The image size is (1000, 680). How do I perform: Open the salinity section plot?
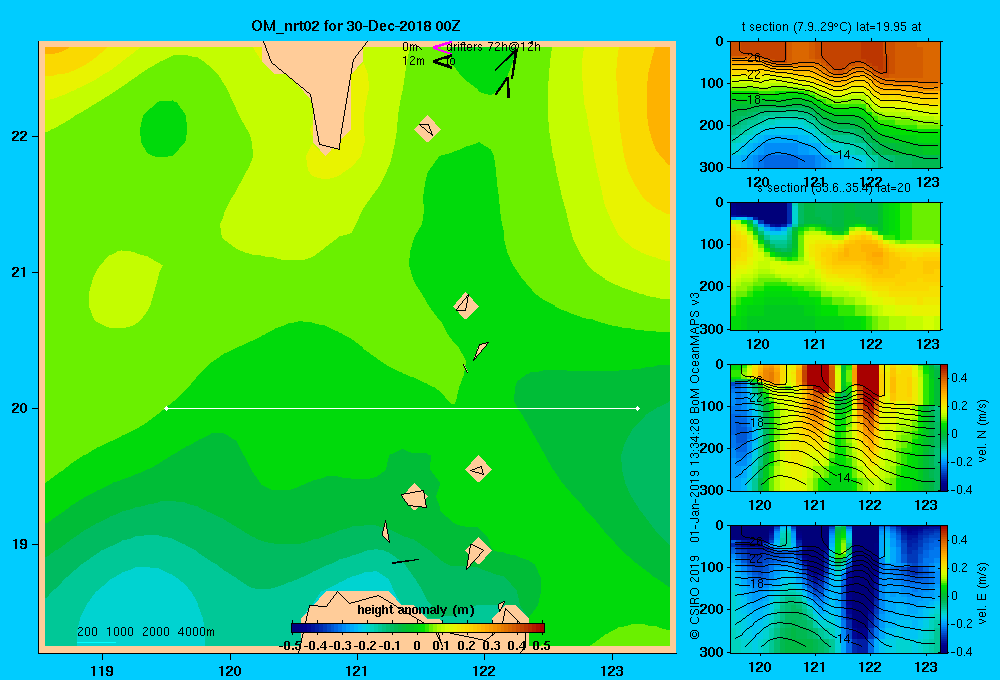(835, 266)
